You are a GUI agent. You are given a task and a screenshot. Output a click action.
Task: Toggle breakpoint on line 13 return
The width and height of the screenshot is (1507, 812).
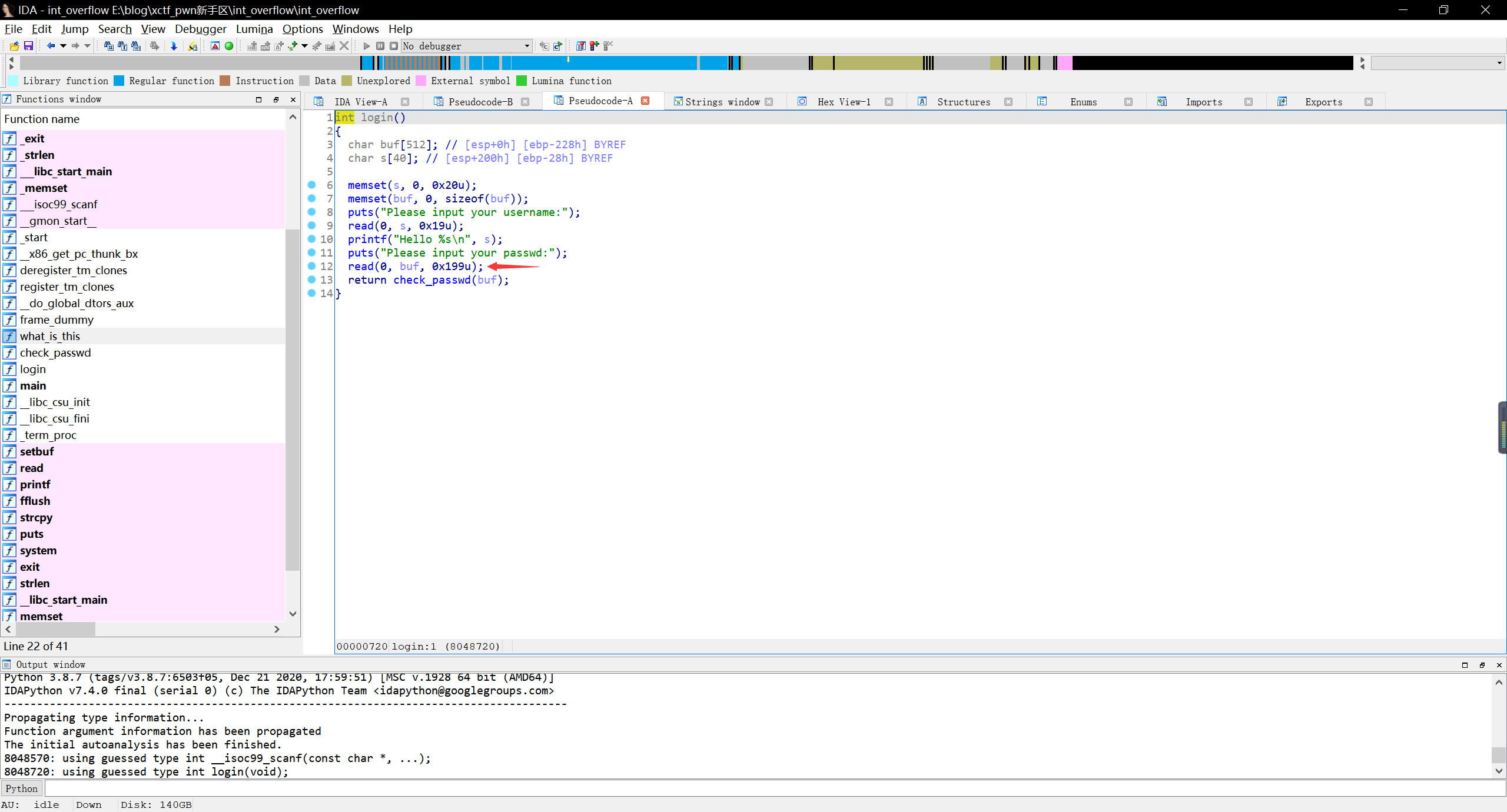pyautogui.click(x=312, y=279)
